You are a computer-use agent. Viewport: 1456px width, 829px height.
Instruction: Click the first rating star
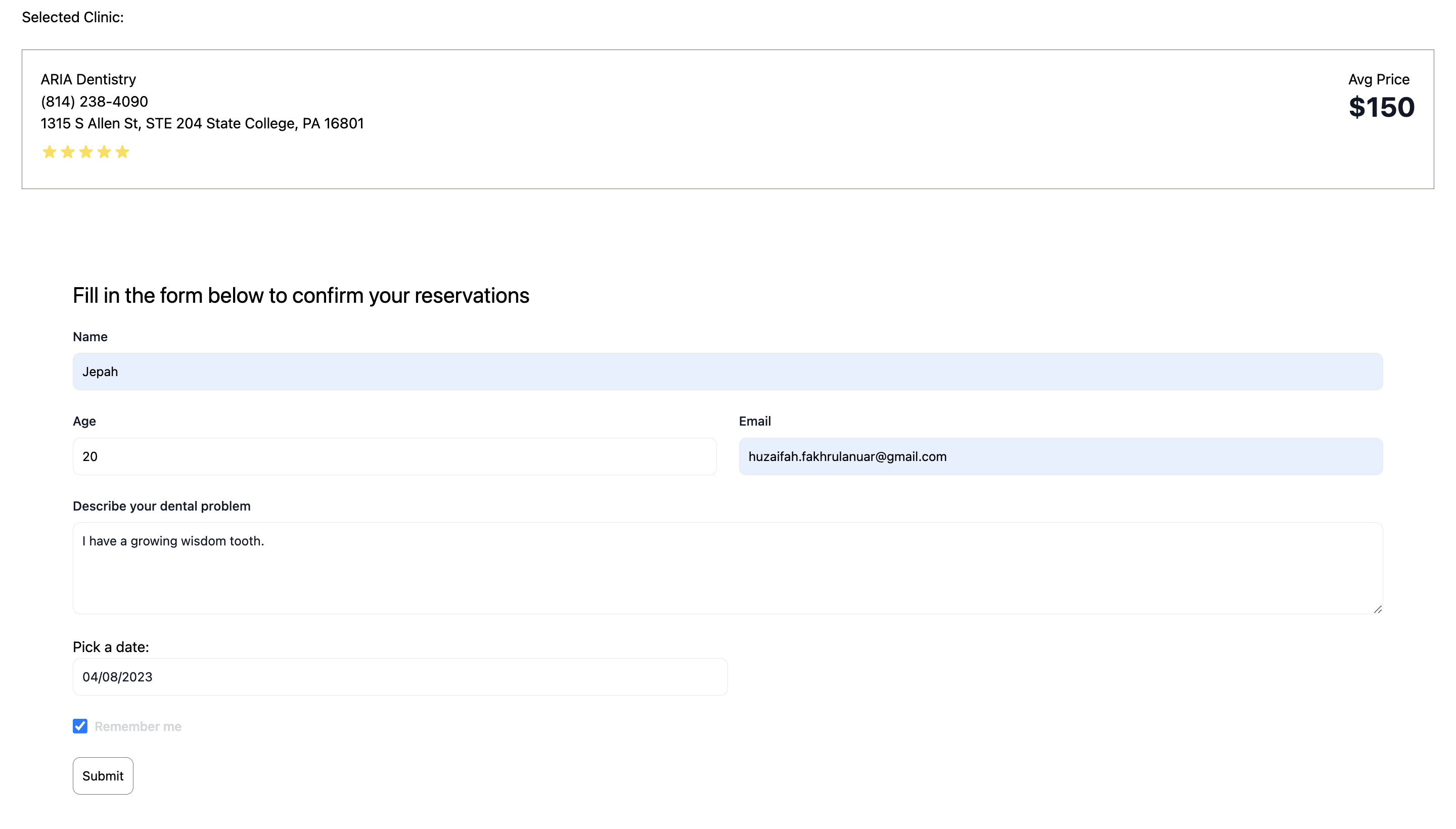(50, 152)
